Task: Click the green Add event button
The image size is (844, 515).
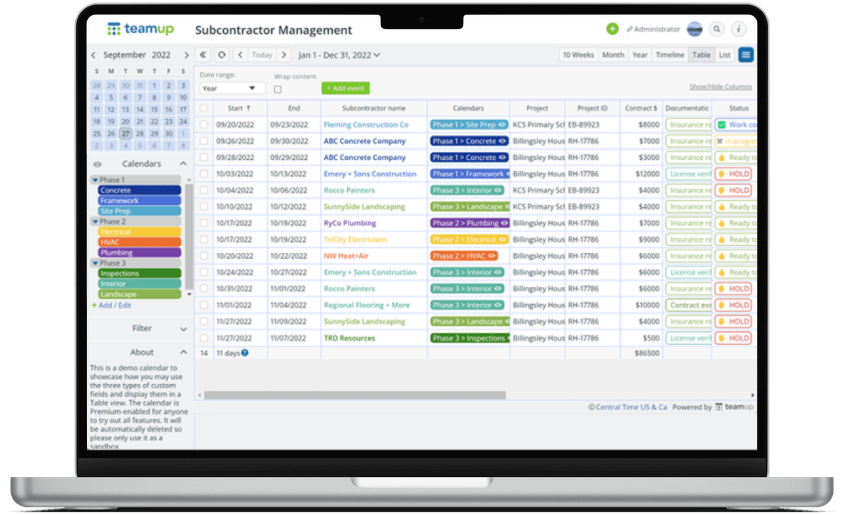Action: coord(345,88)
